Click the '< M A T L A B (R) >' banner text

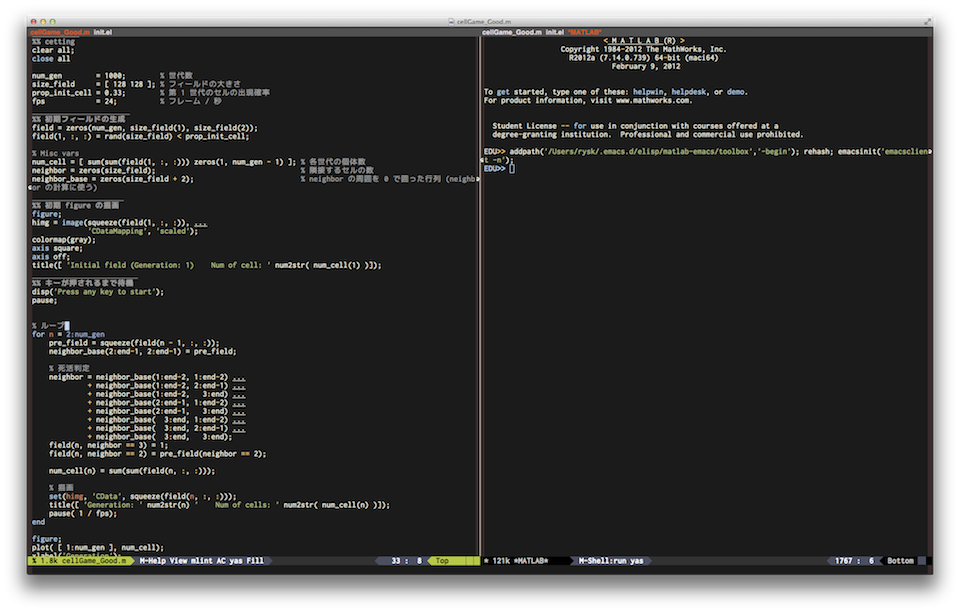pos(643,41)
